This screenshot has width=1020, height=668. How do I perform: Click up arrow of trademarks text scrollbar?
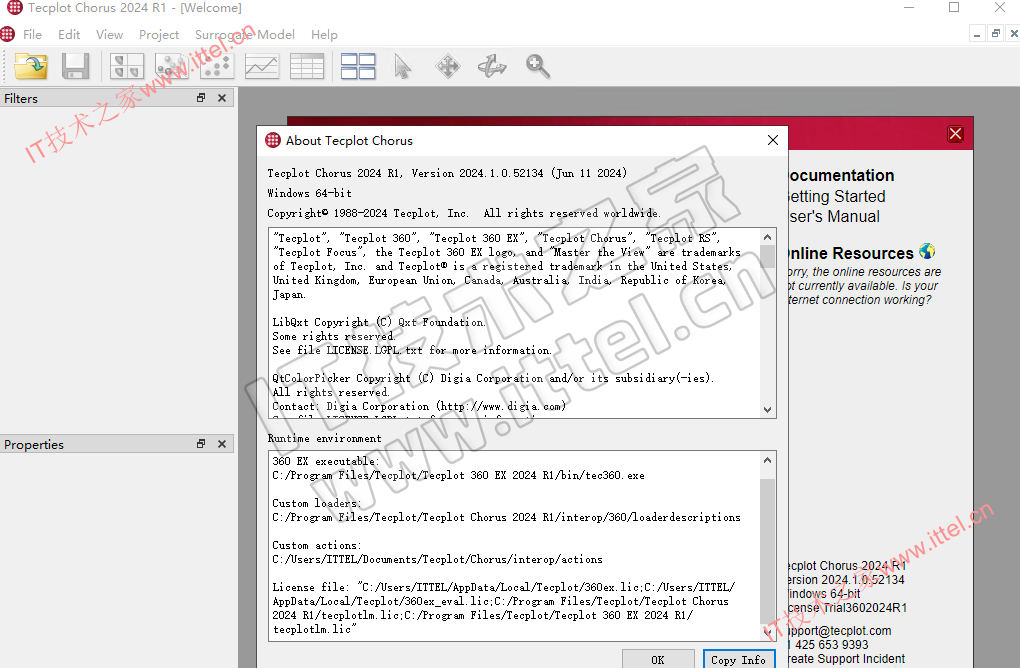click(x=768, y=237)
